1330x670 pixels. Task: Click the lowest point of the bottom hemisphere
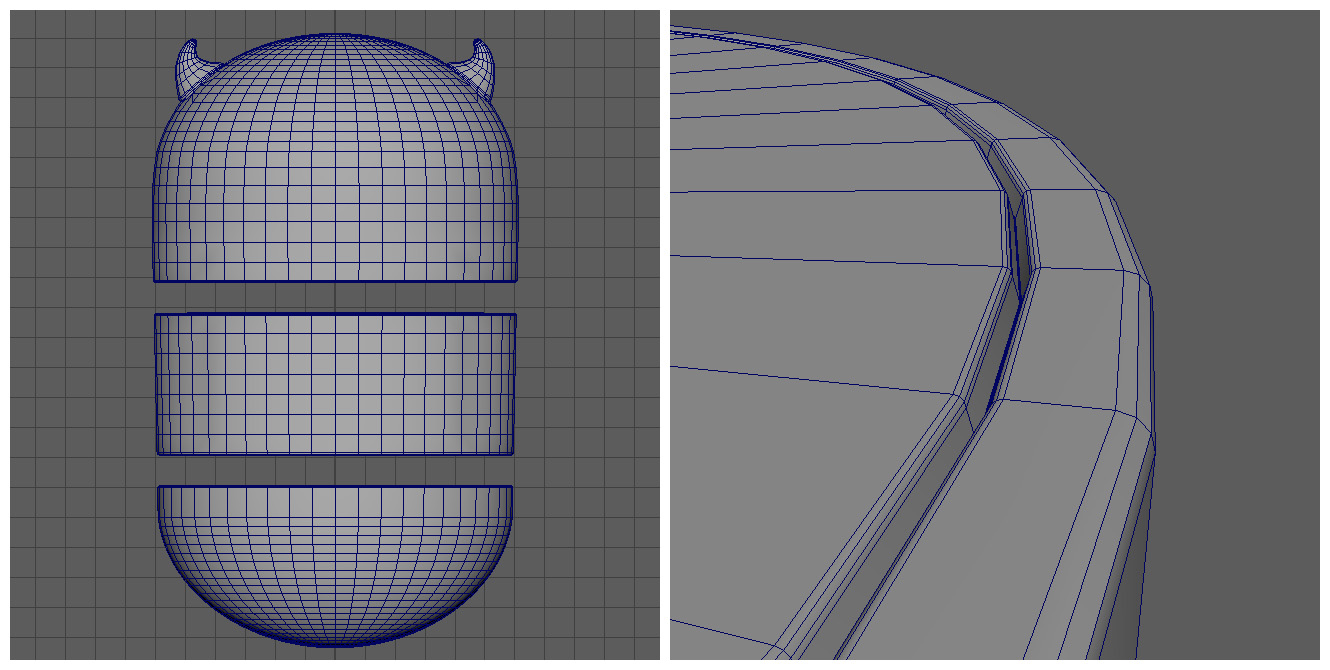(x=335, y=643)
